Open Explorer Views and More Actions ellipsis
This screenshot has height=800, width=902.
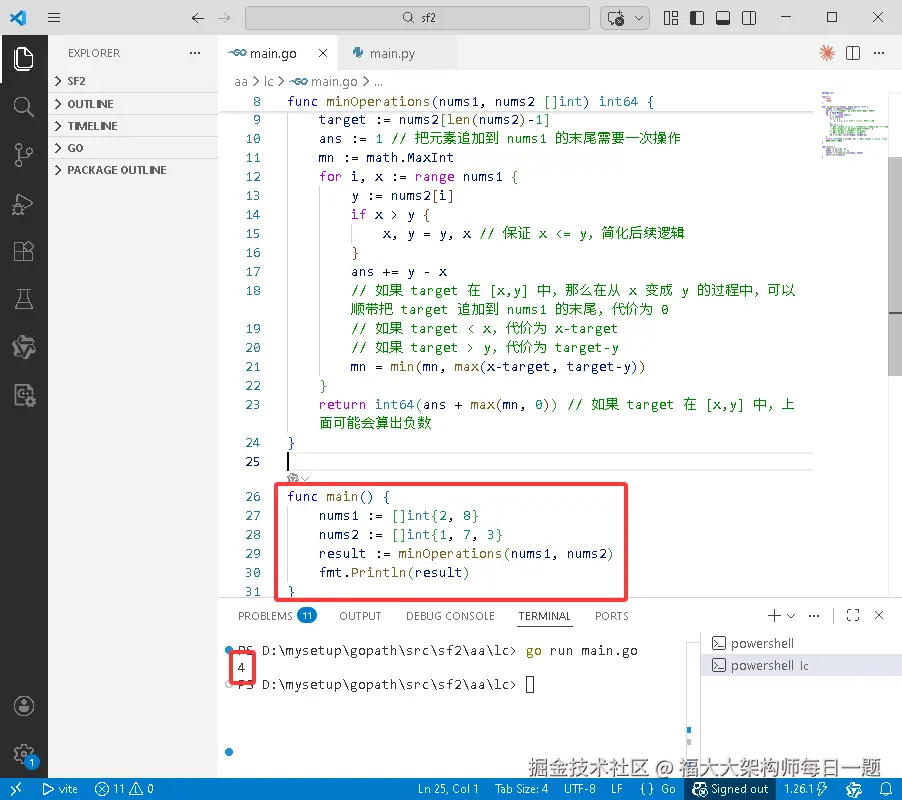(195, 53)
